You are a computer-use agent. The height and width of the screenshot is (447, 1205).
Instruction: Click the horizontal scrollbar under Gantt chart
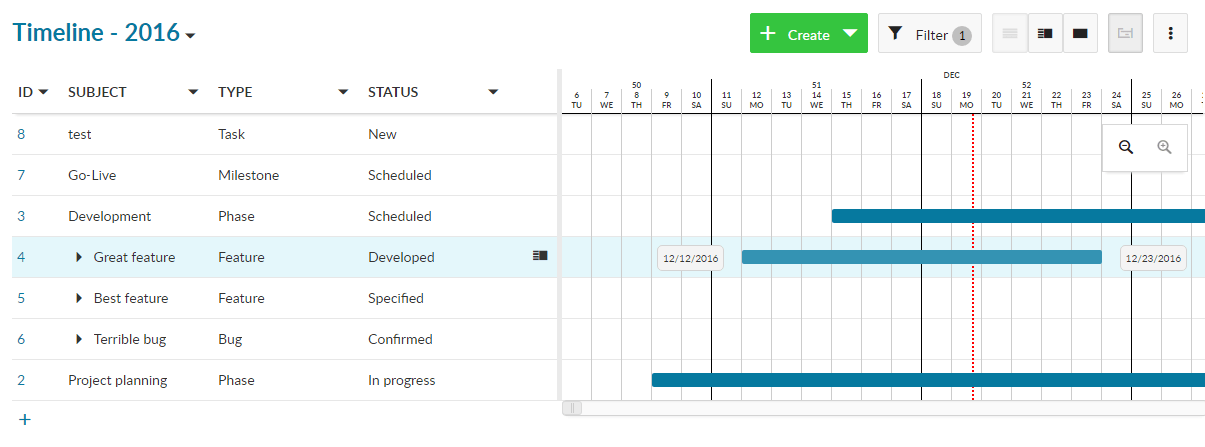(880, 408)
